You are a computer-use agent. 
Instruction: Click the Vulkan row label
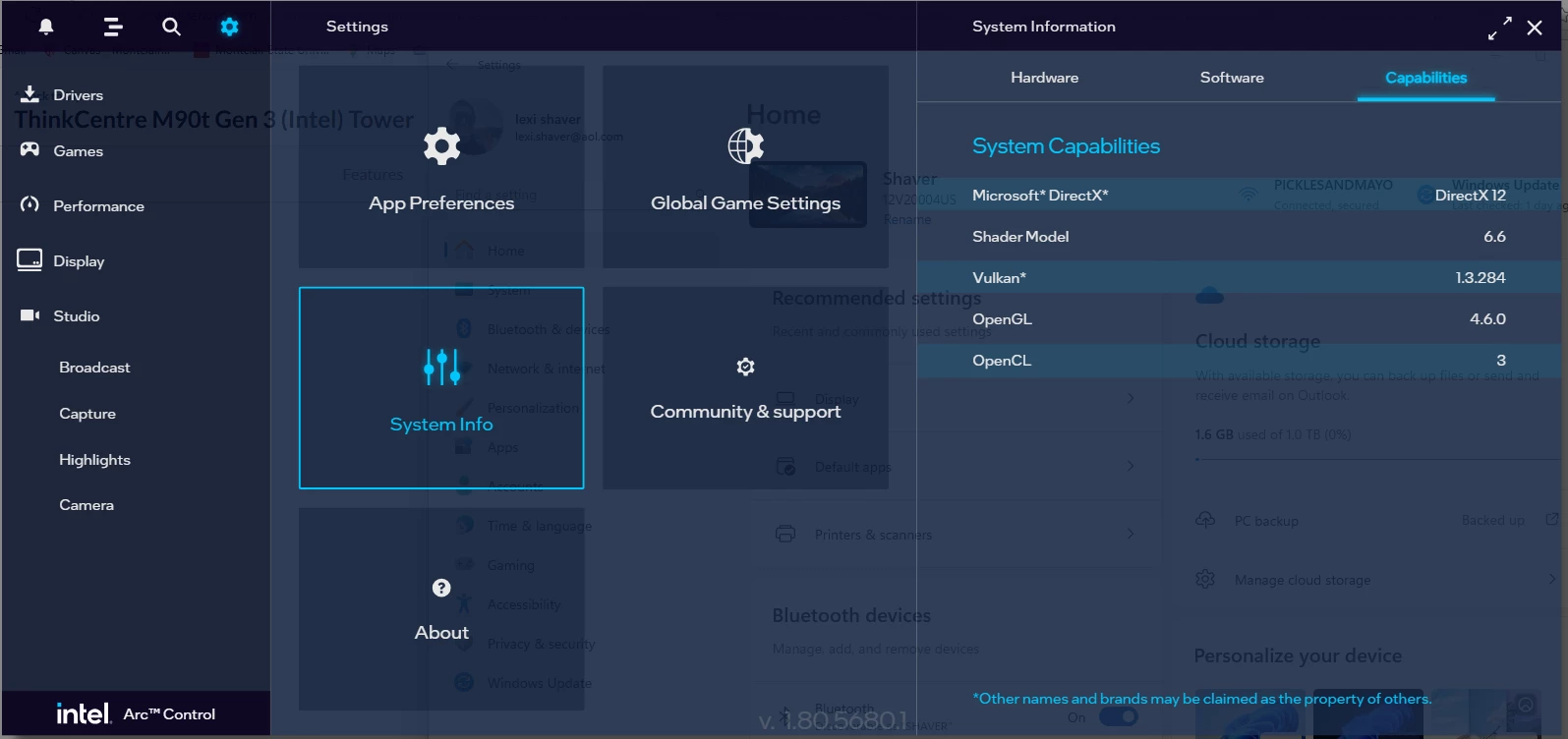tap(999, 278)
